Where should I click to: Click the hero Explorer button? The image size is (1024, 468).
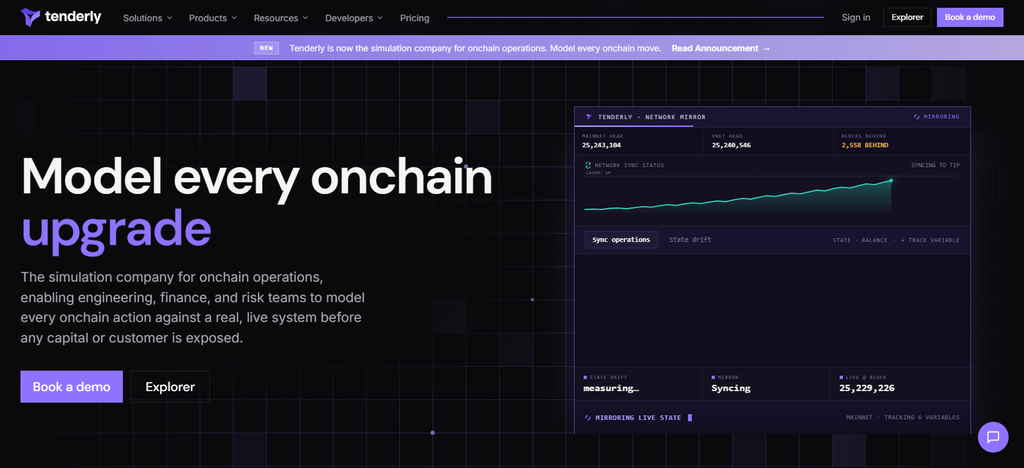coord(170,386)
